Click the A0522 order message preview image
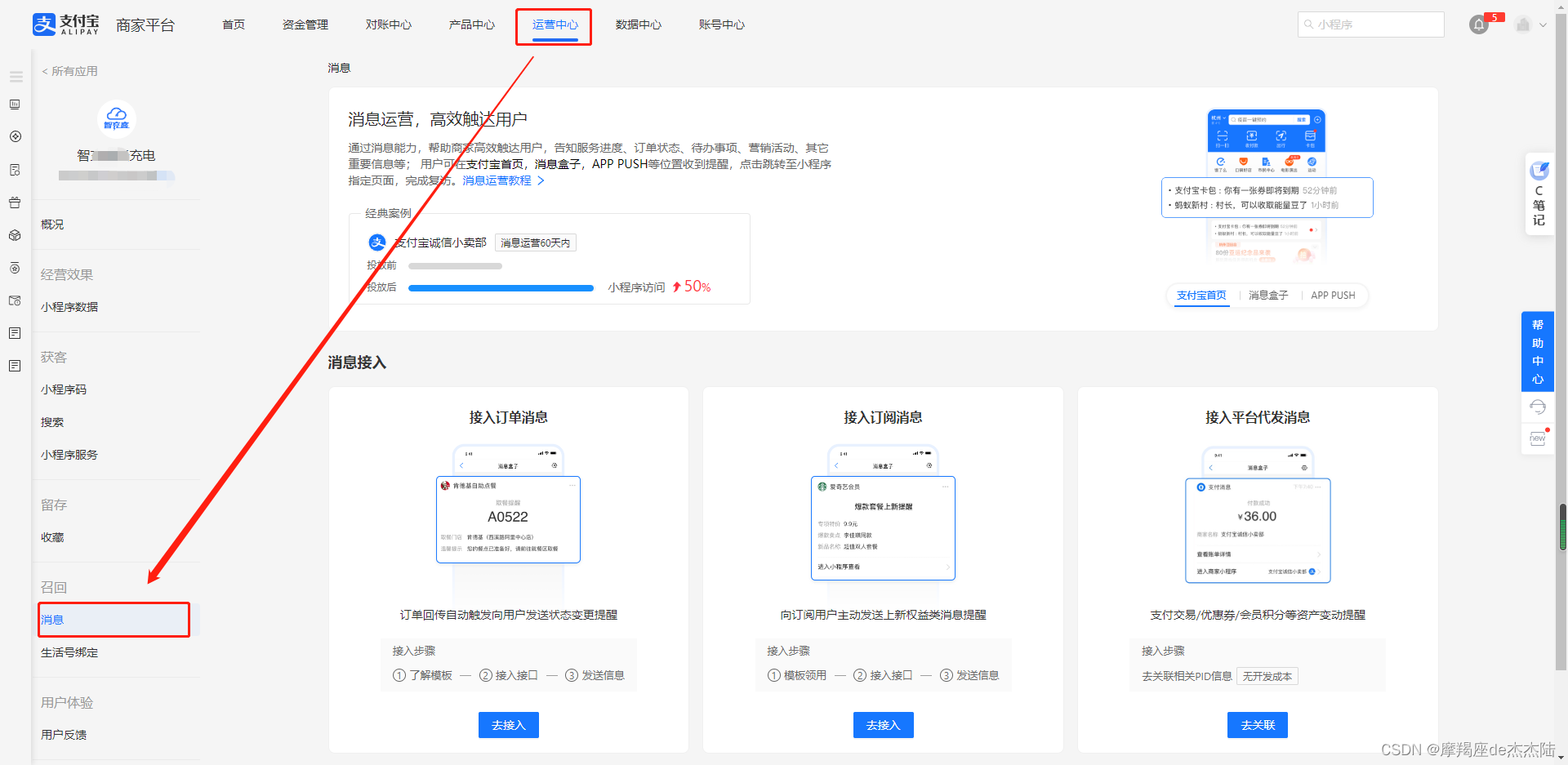 pos(508,519)
